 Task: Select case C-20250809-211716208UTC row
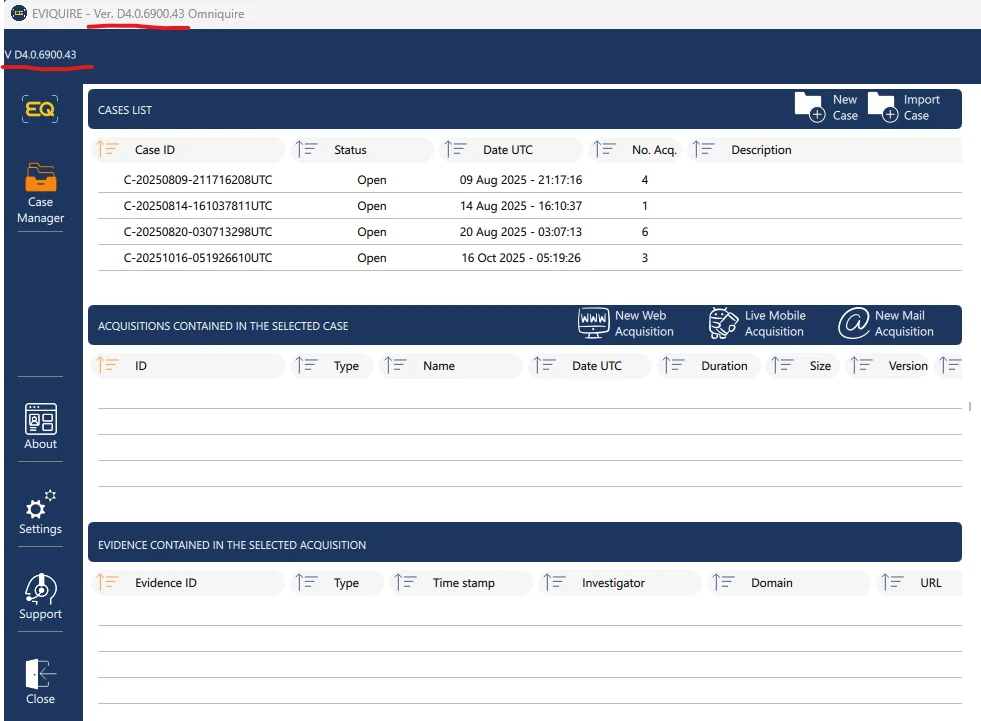click(198, 180)
